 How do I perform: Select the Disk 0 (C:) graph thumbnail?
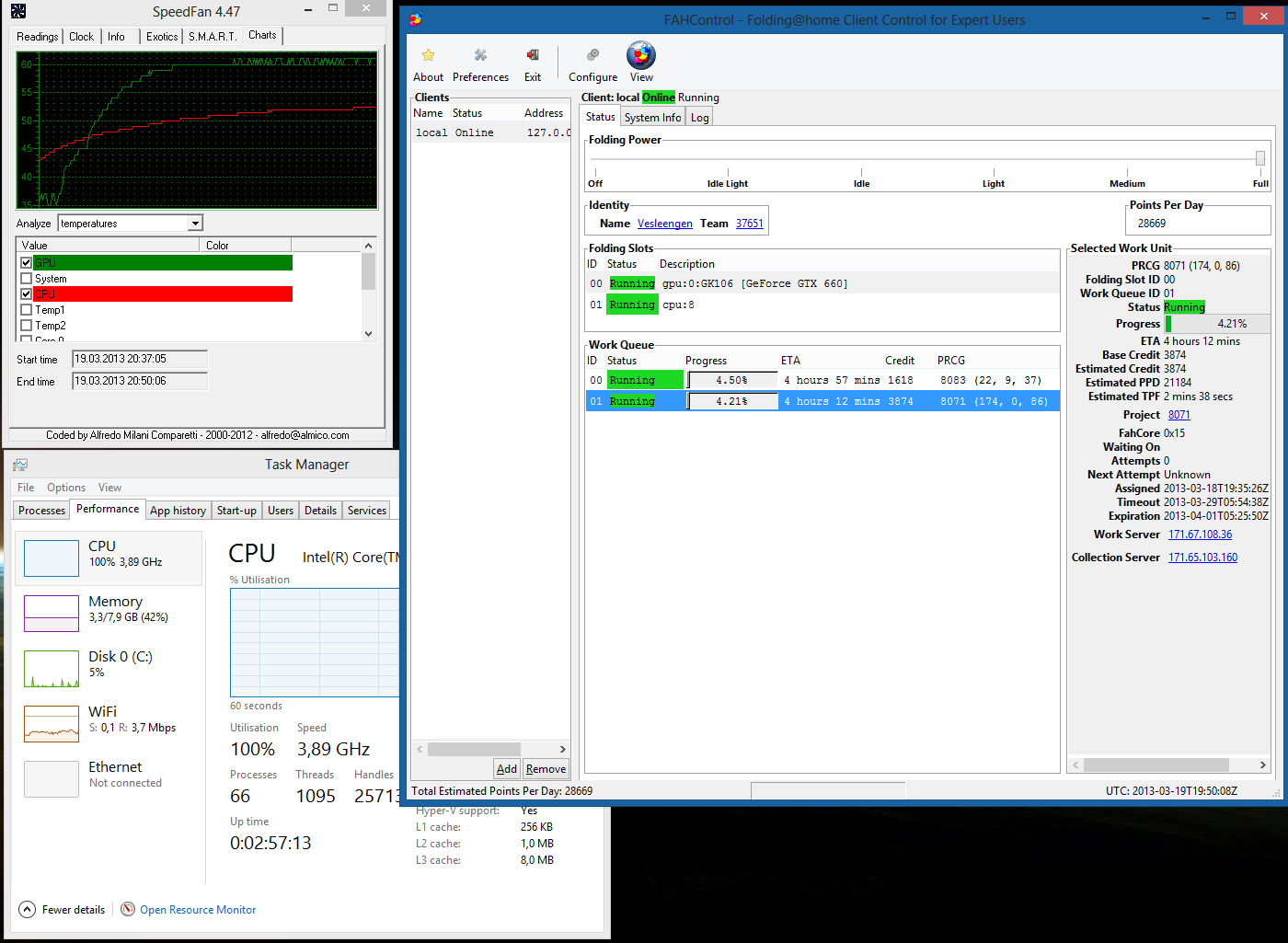pyautogui.click(x=52, y=669)
